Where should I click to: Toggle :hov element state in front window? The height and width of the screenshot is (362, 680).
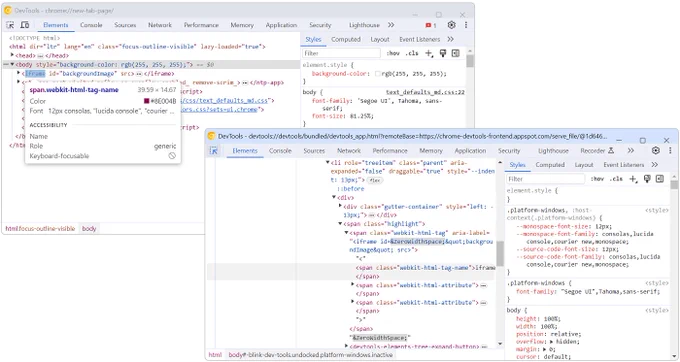coord(597,179)
